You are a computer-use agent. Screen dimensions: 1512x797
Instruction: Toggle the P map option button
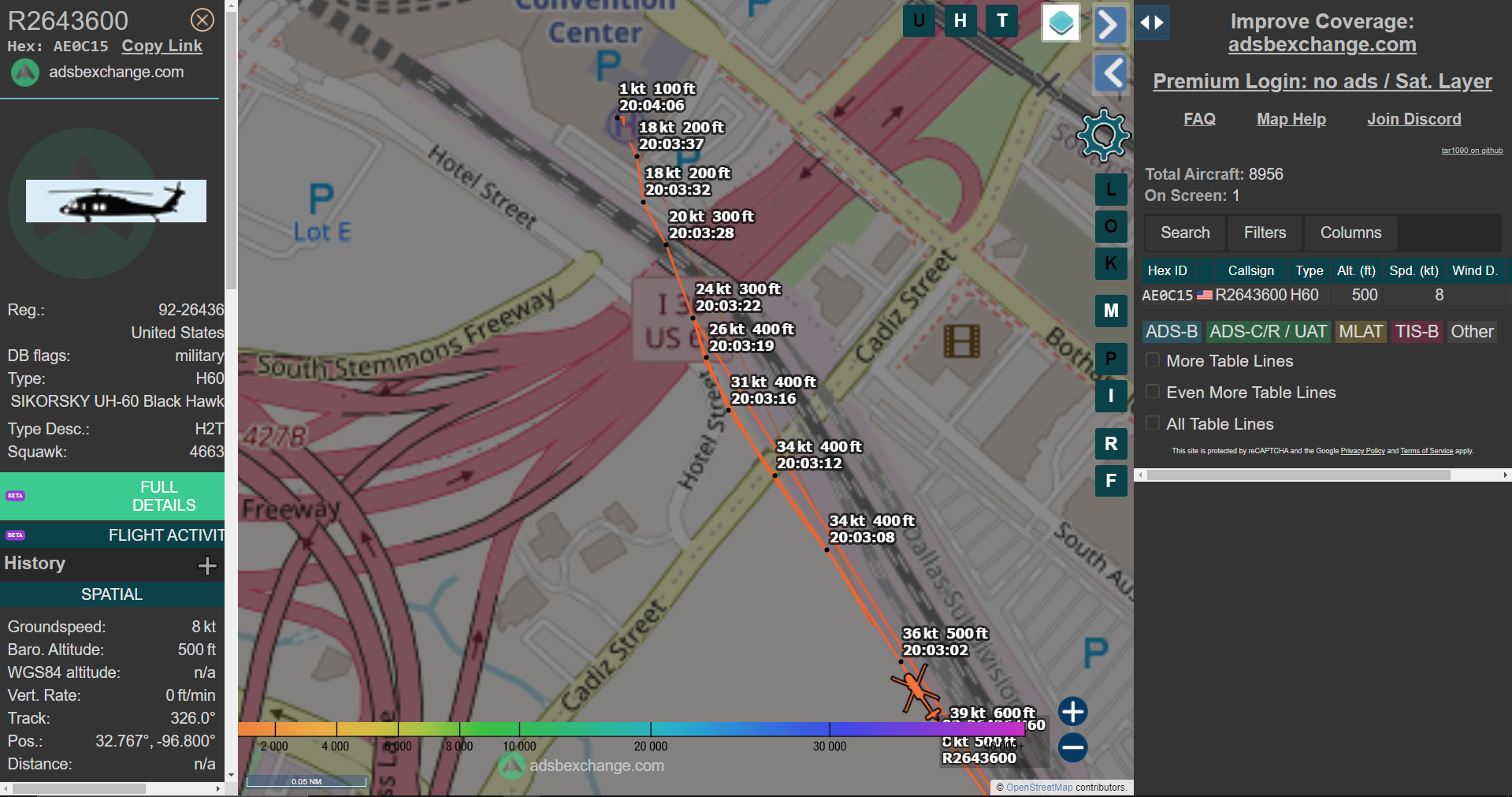click(1111, 359)
